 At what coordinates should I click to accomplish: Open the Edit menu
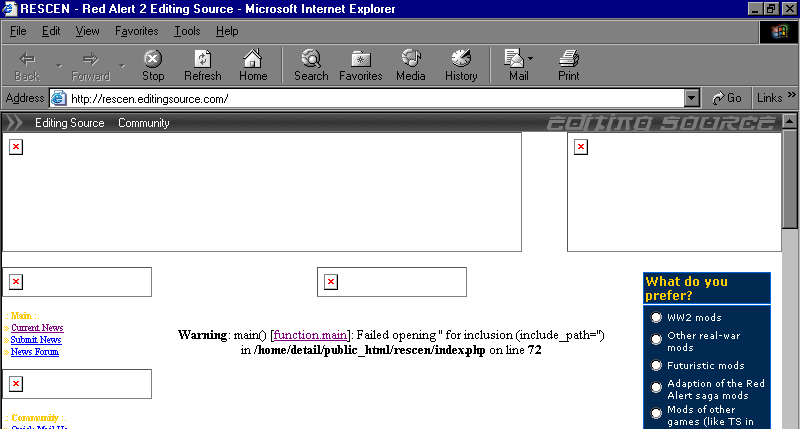pyautogui.click(x=51, y=31)
